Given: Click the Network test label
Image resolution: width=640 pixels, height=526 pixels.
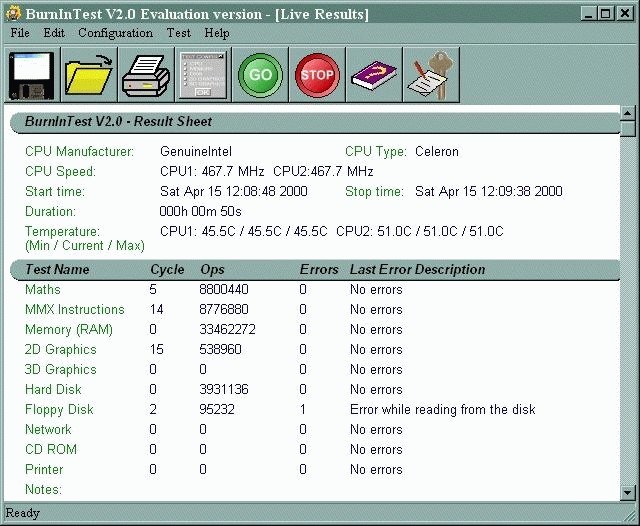Looking at the screenshot, I should [x=48, y=429].
